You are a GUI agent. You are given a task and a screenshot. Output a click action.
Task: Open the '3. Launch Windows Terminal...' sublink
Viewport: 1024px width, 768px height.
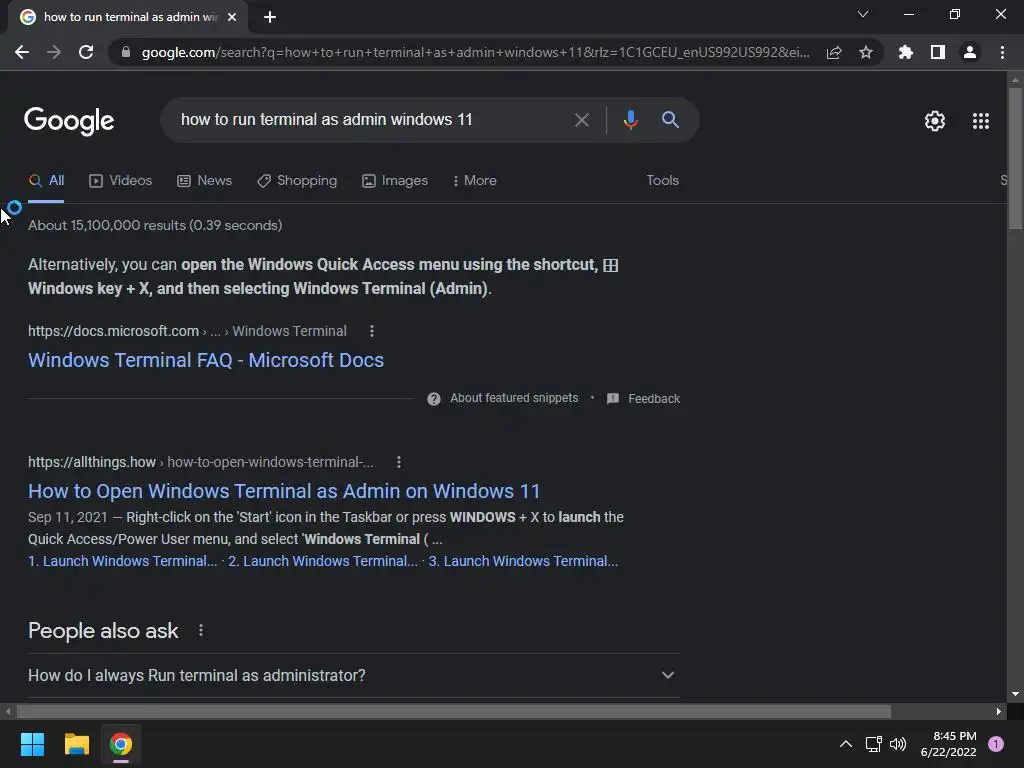tap(523, 561)
